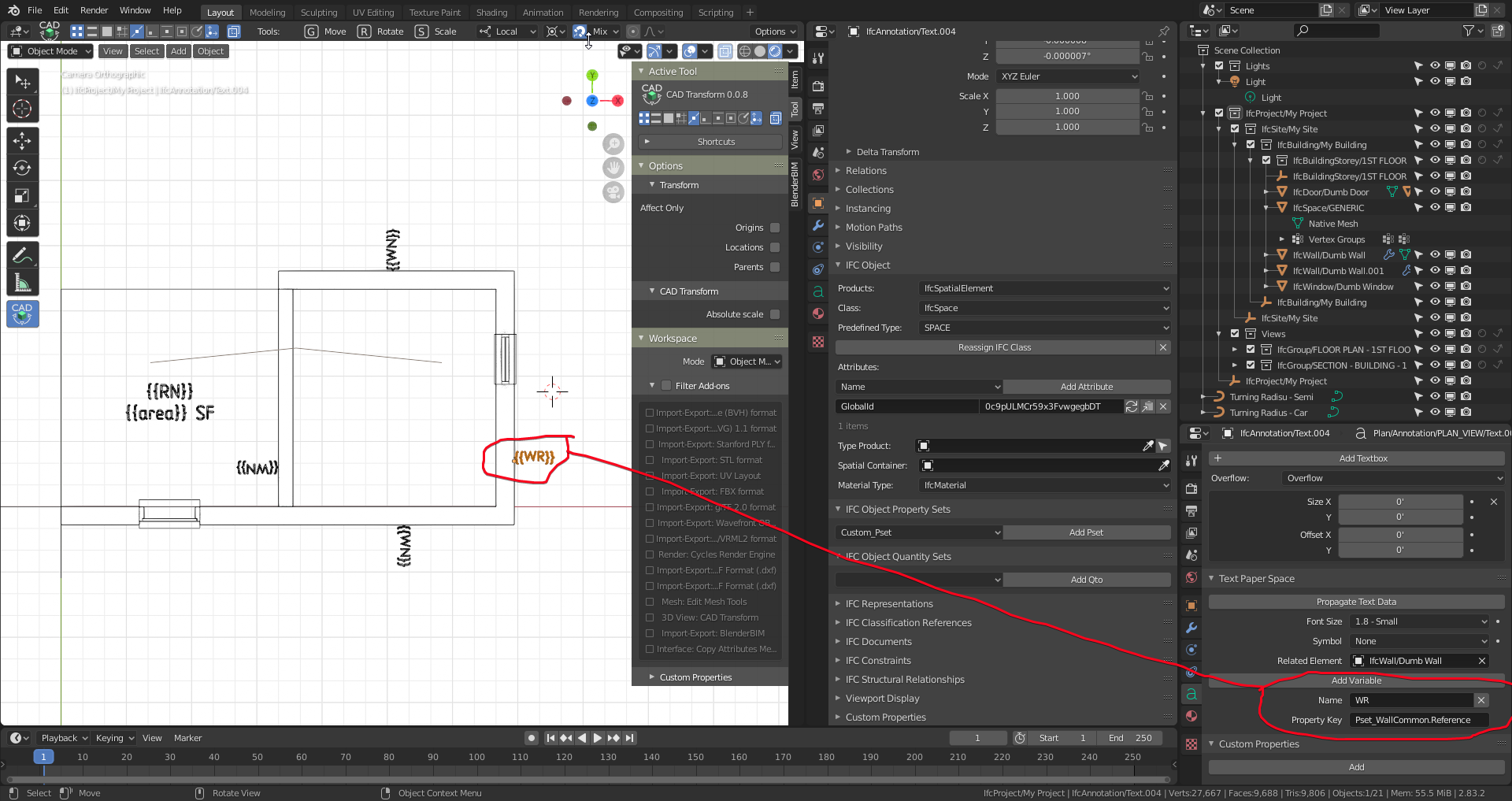The height and width of the screenshot is (801, 1512).
Task: Select the Rotate tool
Action: tap(23, 168)
